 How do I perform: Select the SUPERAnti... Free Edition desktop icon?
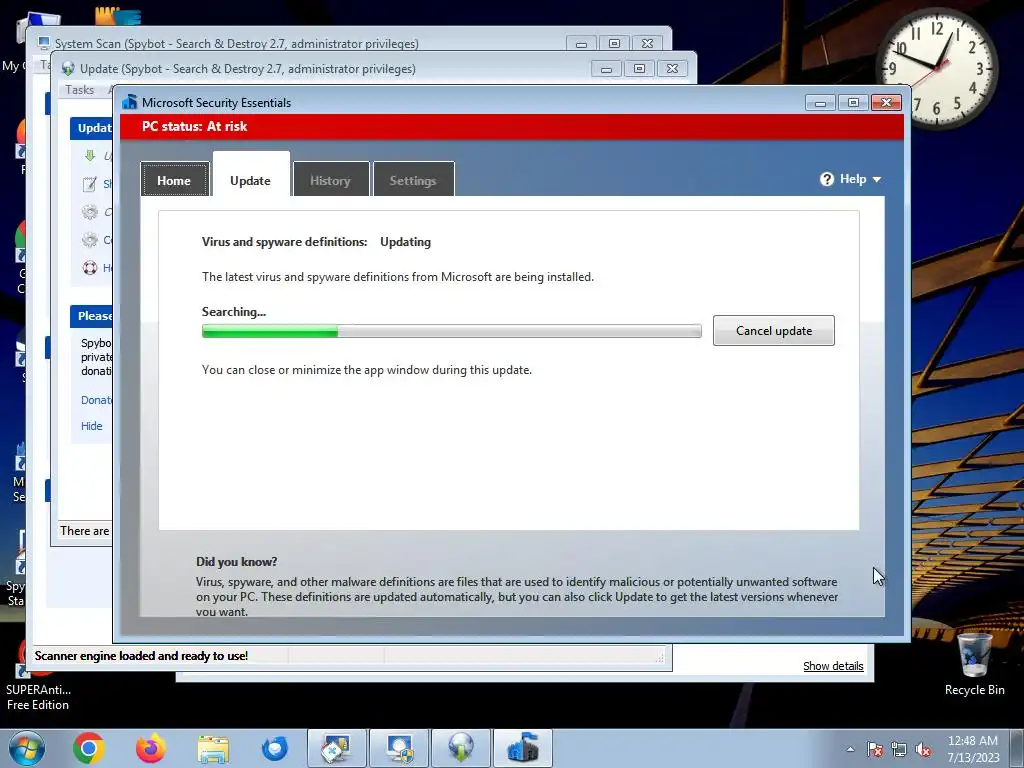pyautogui.click(x=38, y=673)
